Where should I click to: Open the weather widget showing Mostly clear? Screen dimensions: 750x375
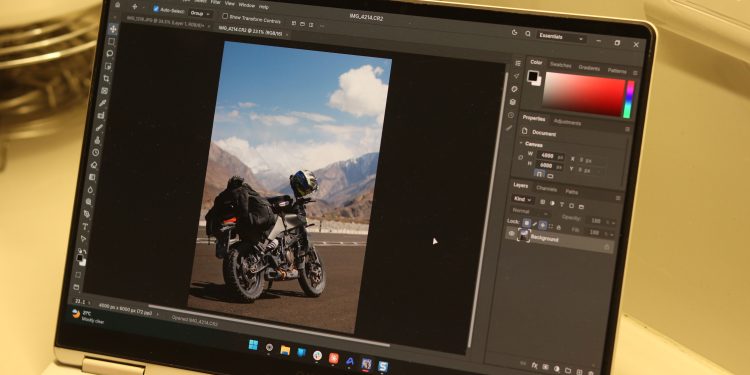click(88, 316)
